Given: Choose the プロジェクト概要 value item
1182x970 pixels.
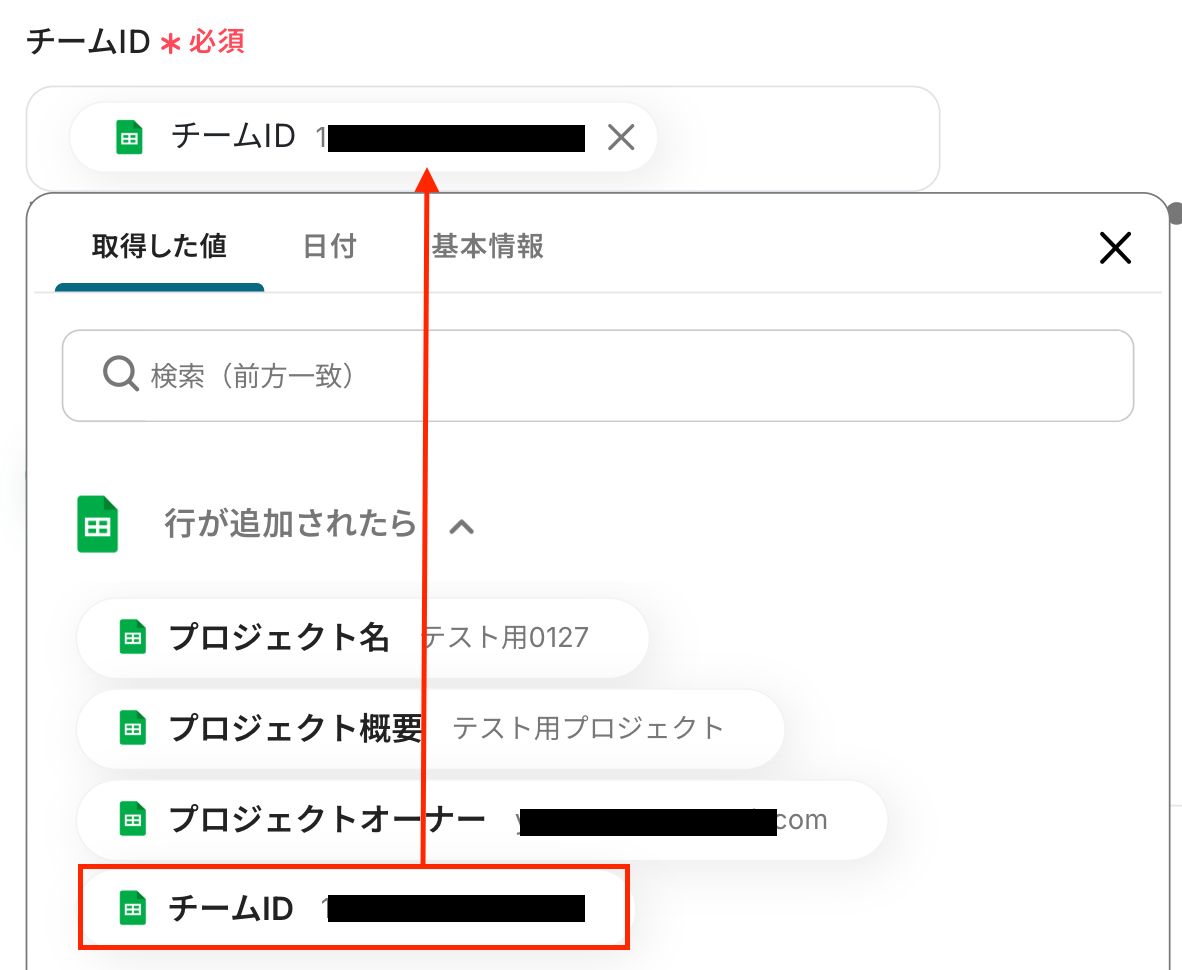Looking at the screenshot, I should click(x=430, y=729).
